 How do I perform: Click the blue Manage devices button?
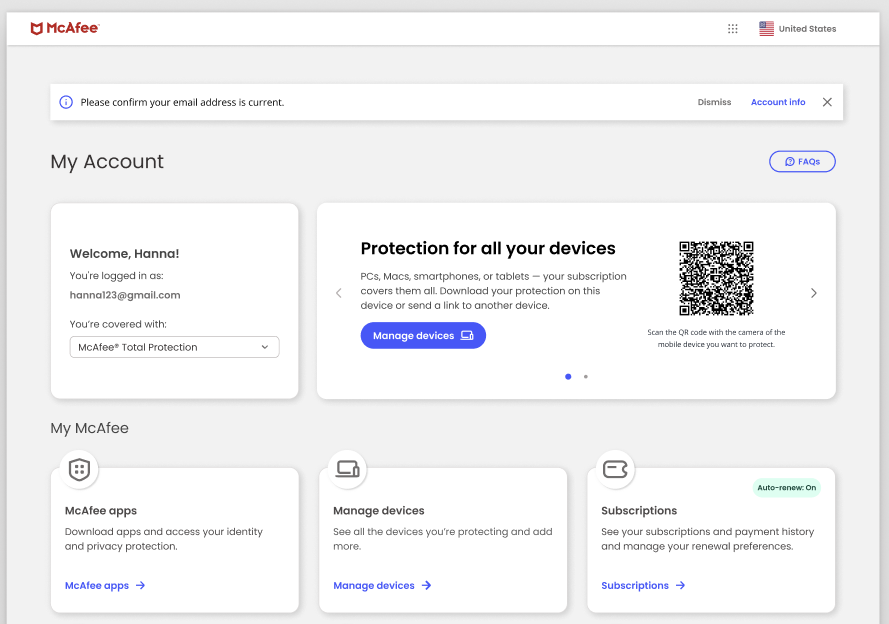[x=423, y=336]
